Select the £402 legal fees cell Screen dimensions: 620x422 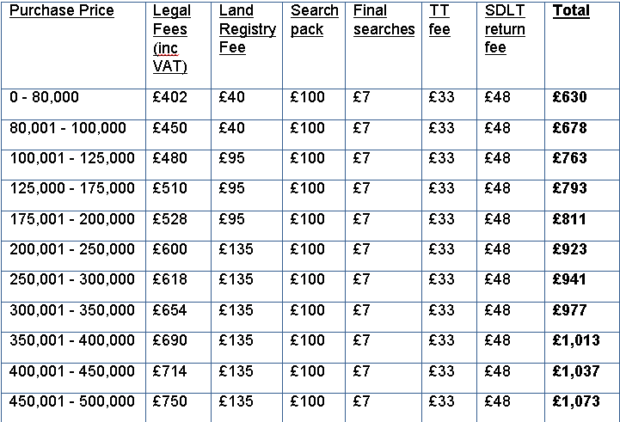click(170, 97)
